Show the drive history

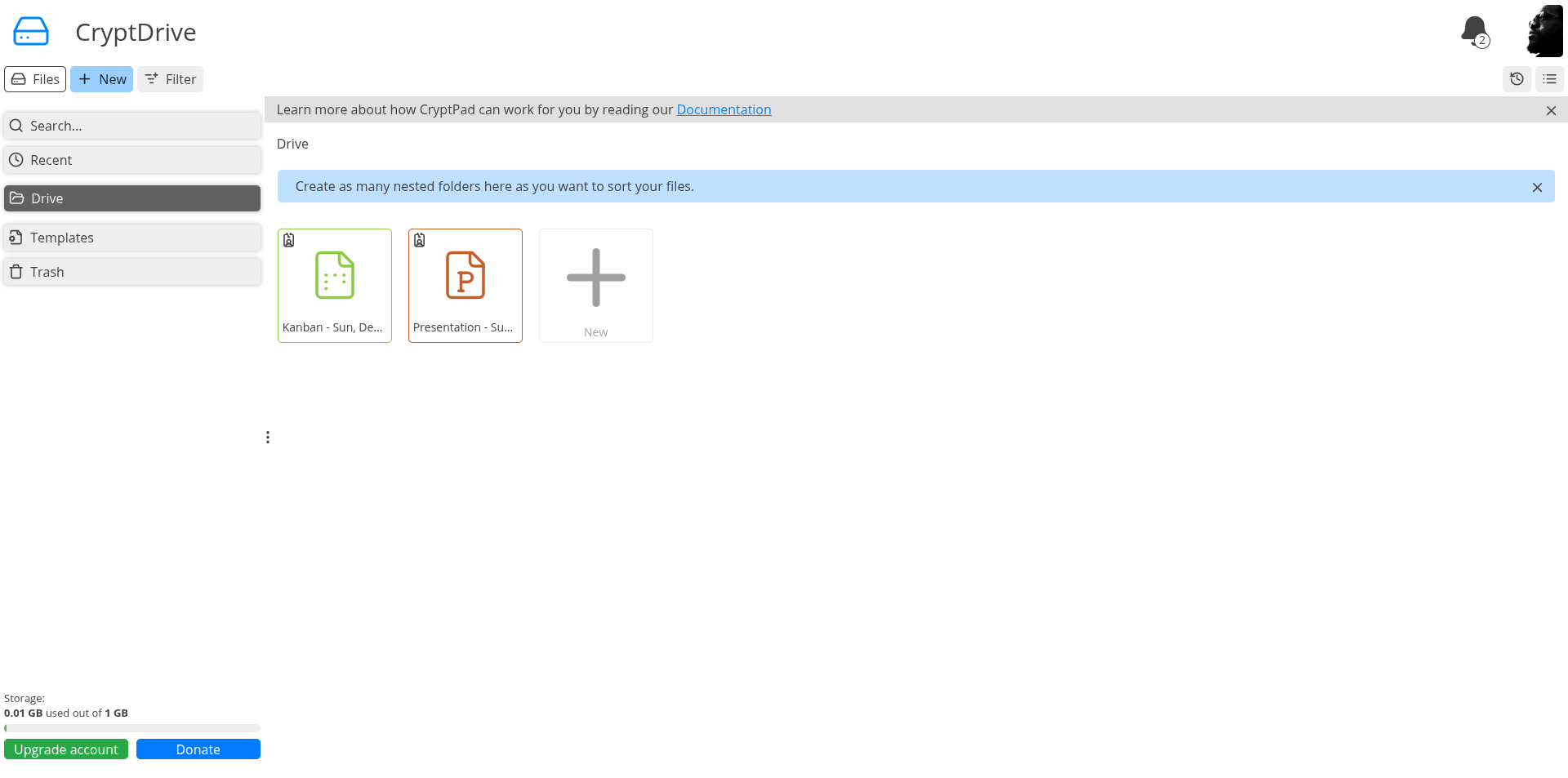coord(1517,79)
